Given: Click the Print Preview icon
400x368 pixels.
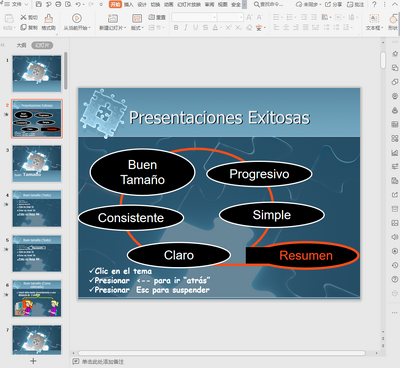Looking at the screenshot, I should pyautogui.click(x=68, y=5).
